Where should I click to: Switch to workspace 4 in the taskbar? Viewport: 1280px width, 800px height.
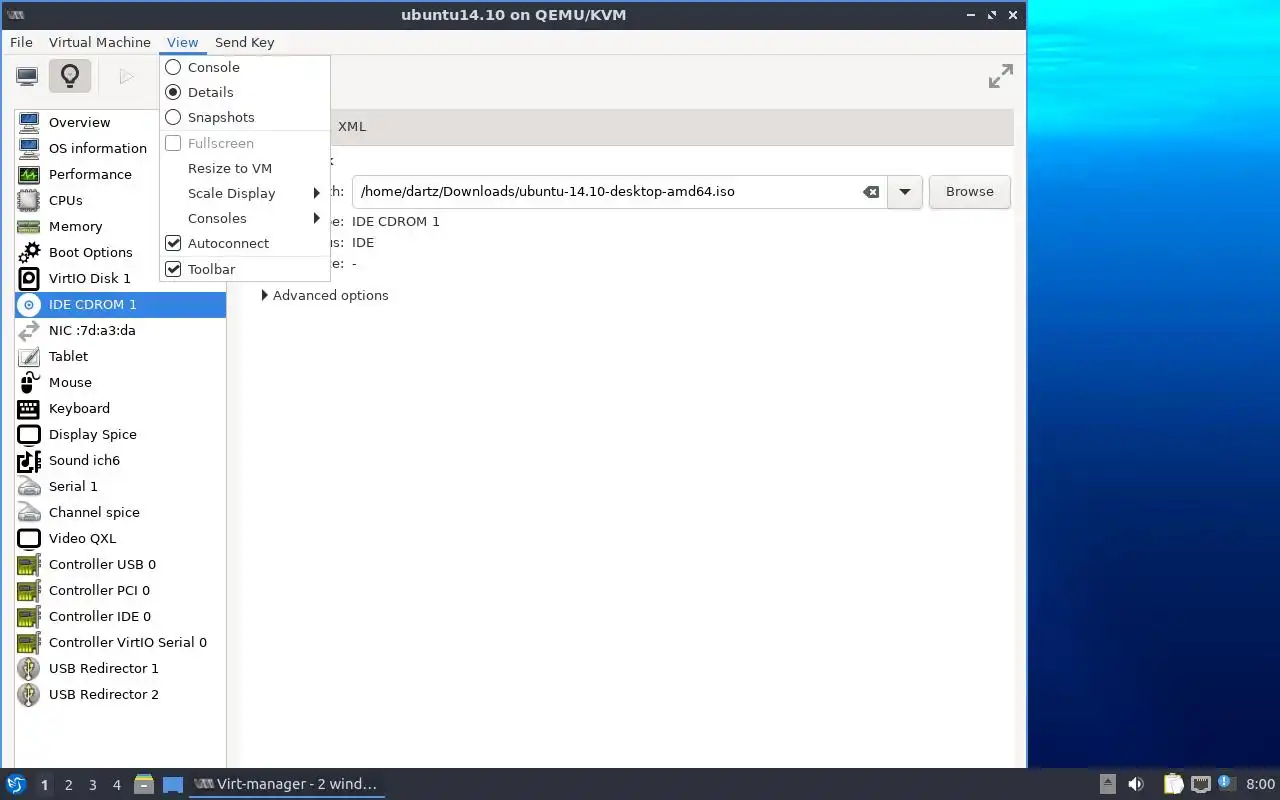(116, 785)
